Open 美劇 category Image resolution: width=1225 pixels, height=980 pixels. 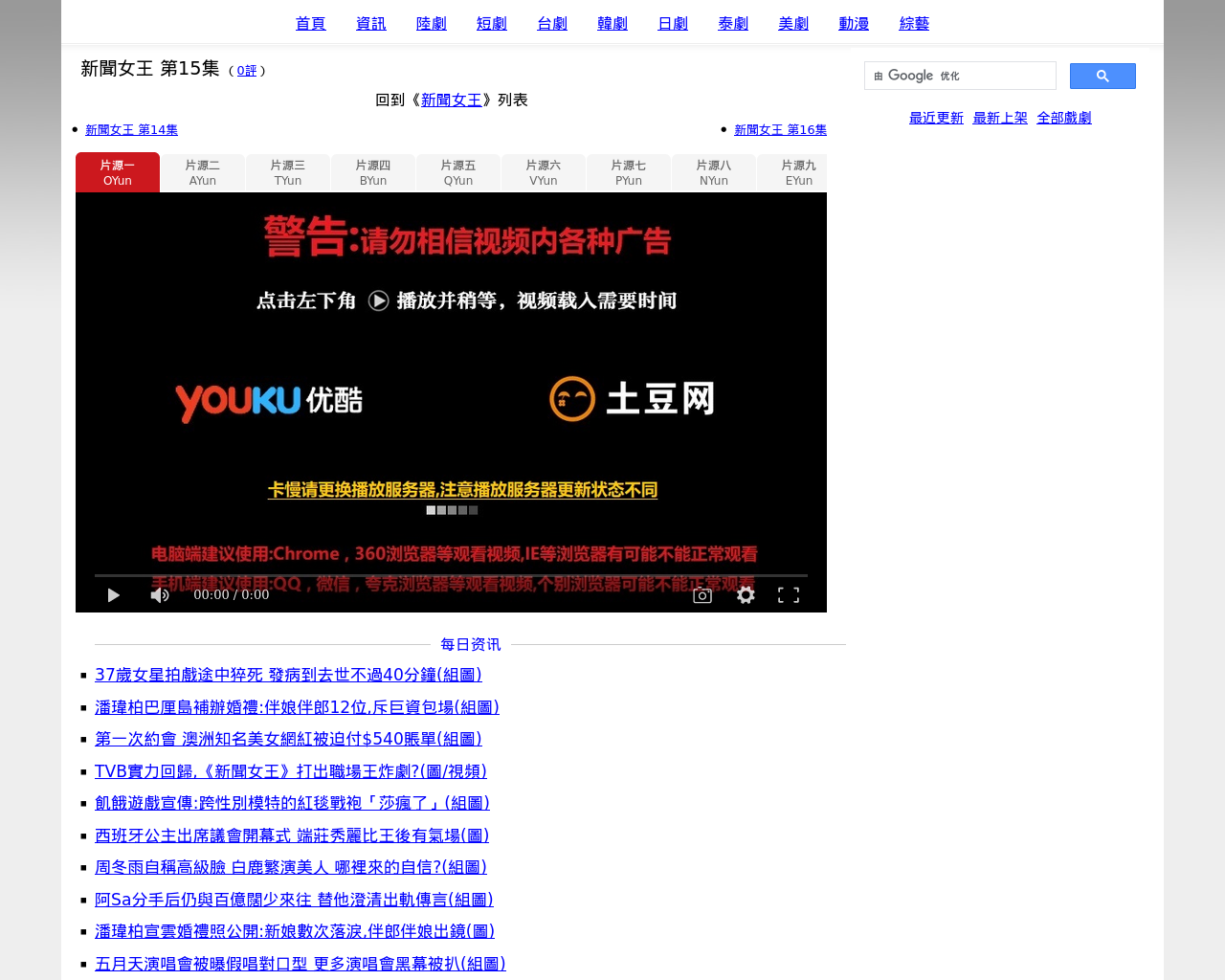793,23
